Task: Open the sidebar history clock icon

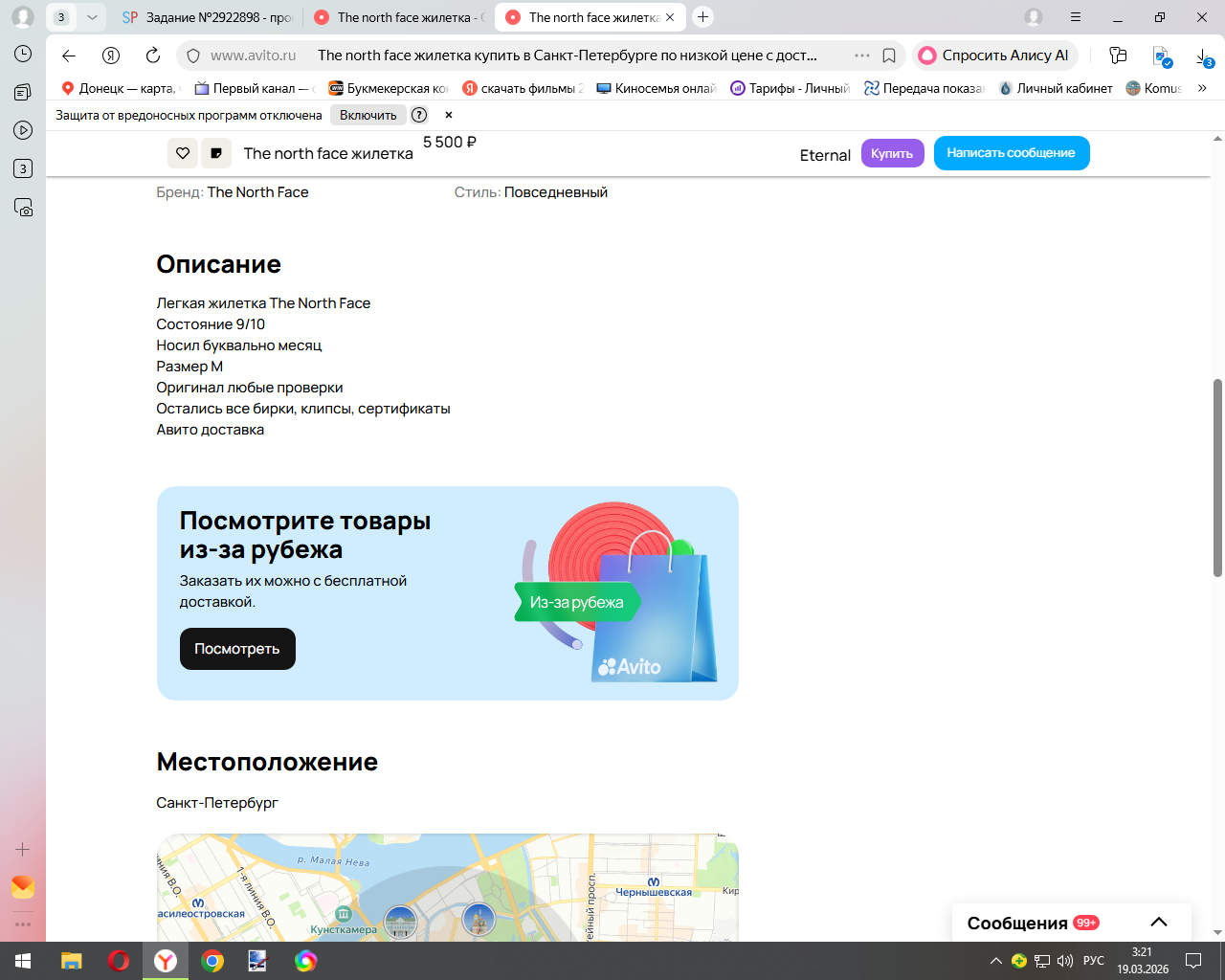Action: pyautogui.click(x=23, y=54)
